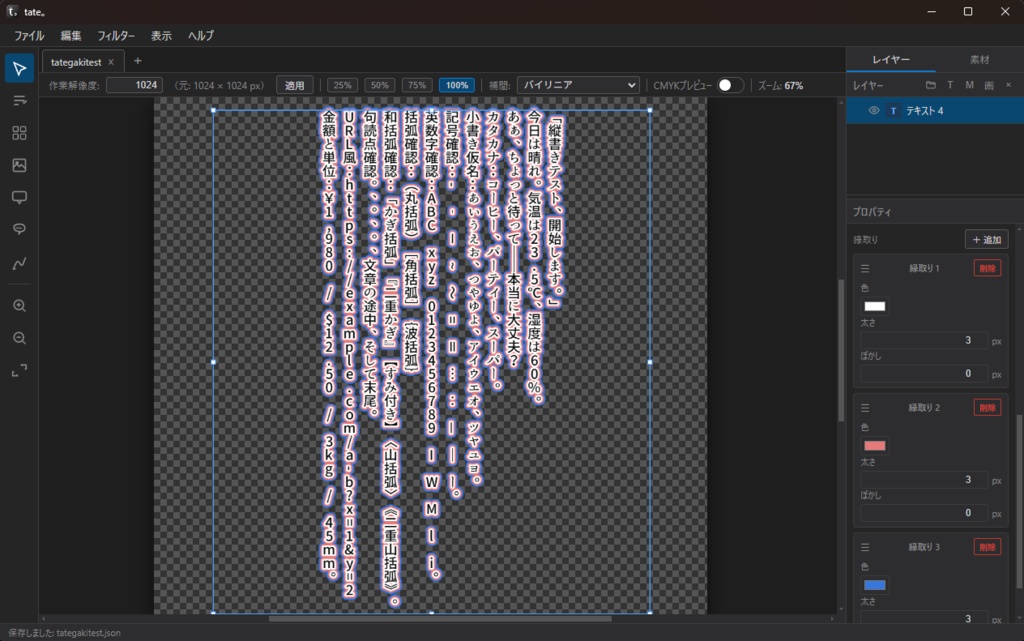Select the rectangular speech bubble tool
Viewport: 1024px width, 641px height.
(19, 197)
